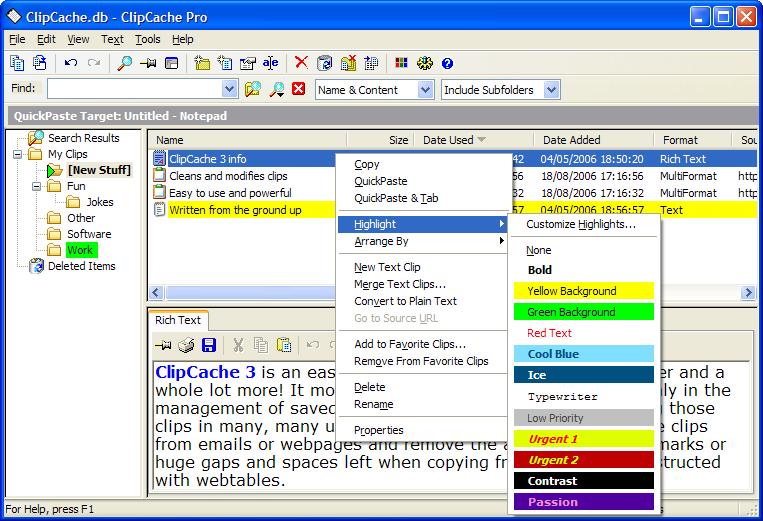Click the red clear search button

tap(298, 90)
